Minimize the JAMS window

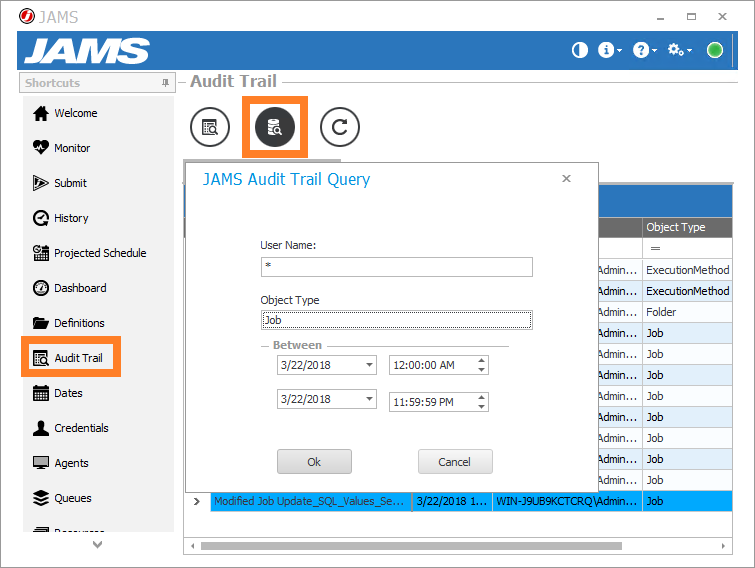pyautogui.click(x=660, y=17)
